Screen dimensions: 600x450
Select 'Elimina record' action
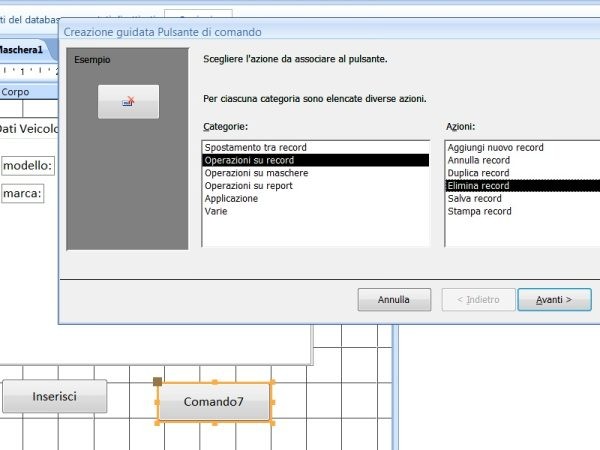[478, 186]
